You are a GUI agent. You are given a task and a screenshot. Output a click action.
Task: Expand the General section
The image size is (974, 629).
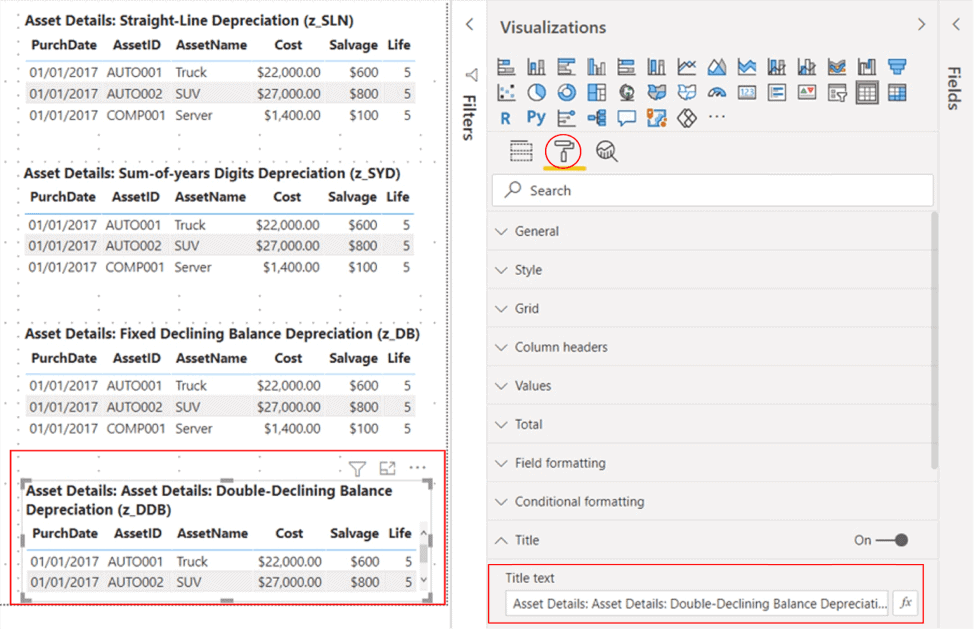(x=712, y=231)
